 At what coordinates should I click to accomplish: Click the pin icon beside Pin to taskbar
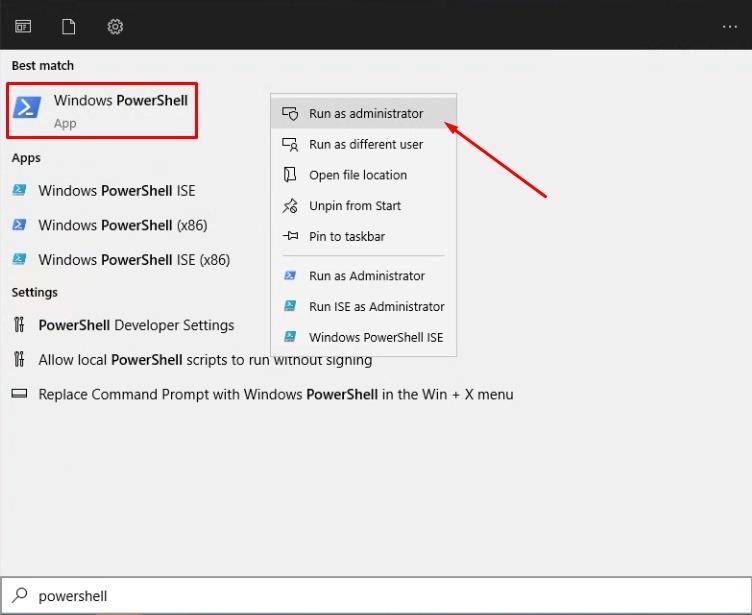click(290, 236)
